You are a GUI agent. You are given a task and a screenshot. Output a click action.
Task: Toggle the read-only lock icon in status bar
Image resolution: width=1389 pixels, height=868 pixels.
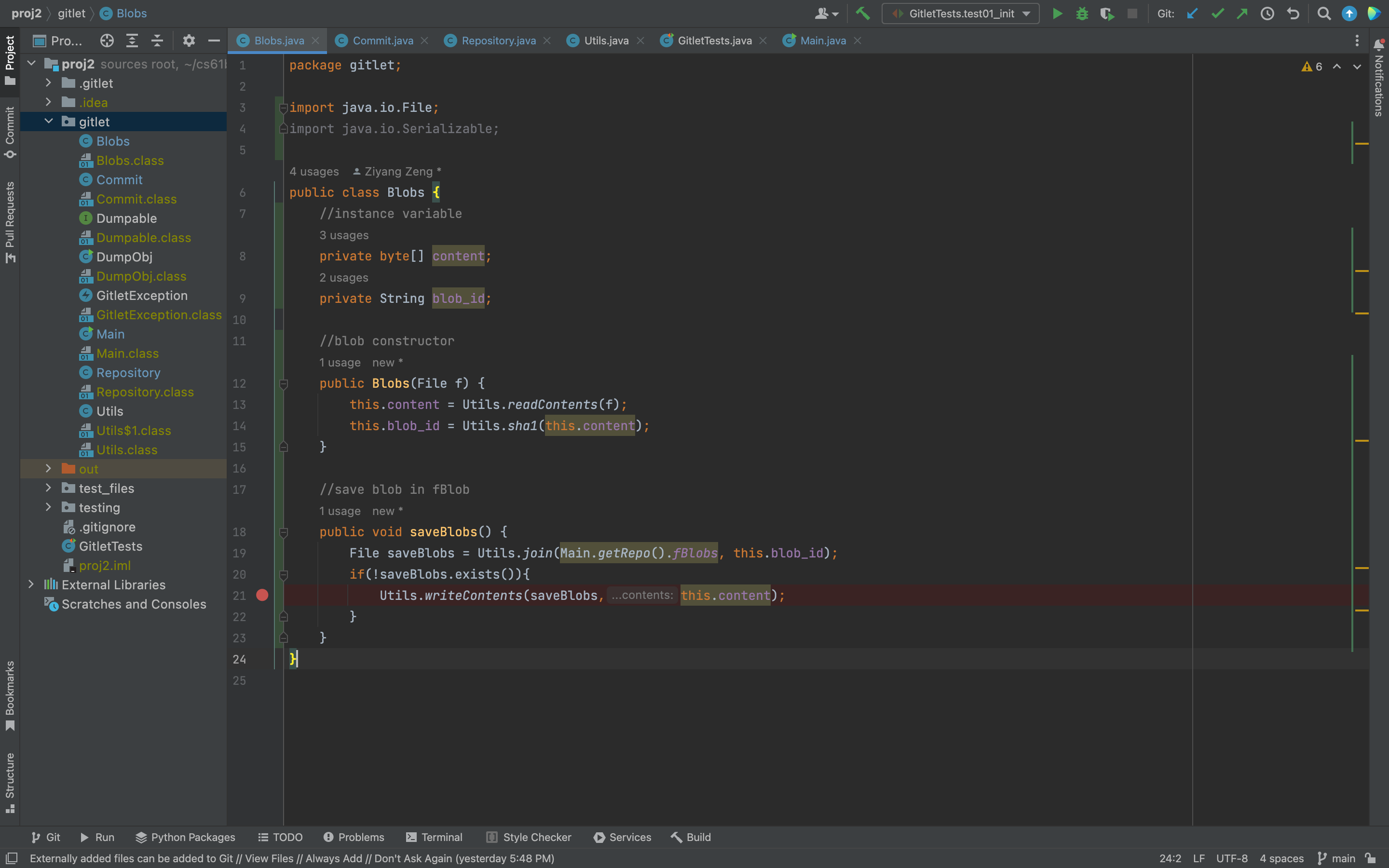point(1371,858)
